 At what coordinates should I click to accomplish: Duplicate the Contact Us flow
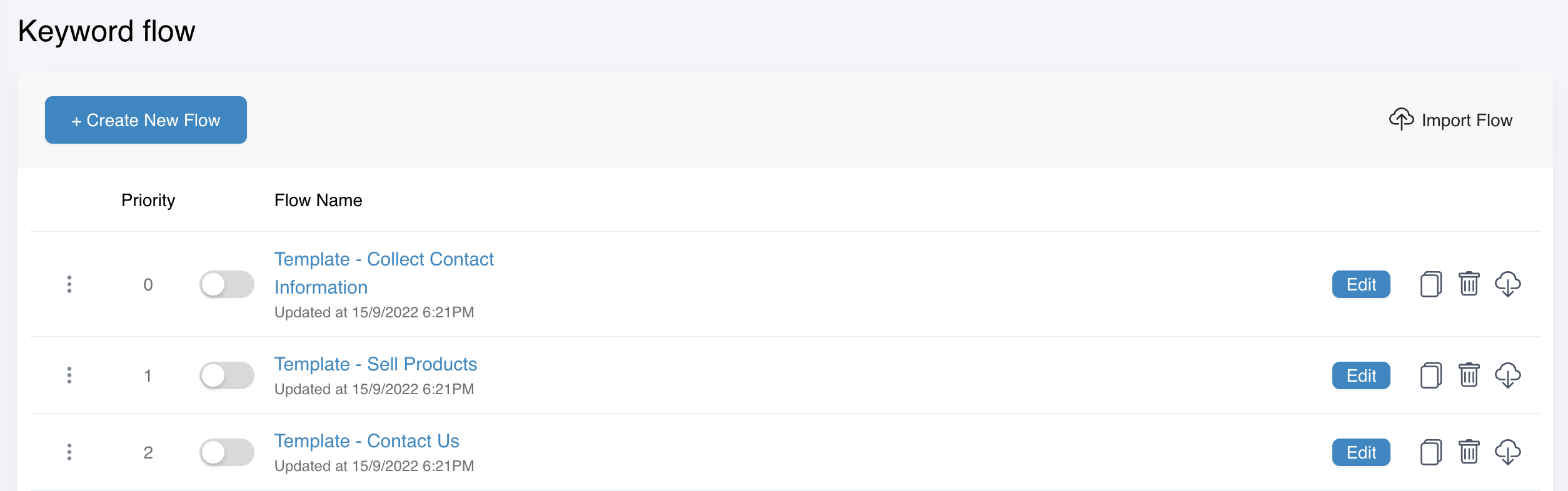point(1430,452)
